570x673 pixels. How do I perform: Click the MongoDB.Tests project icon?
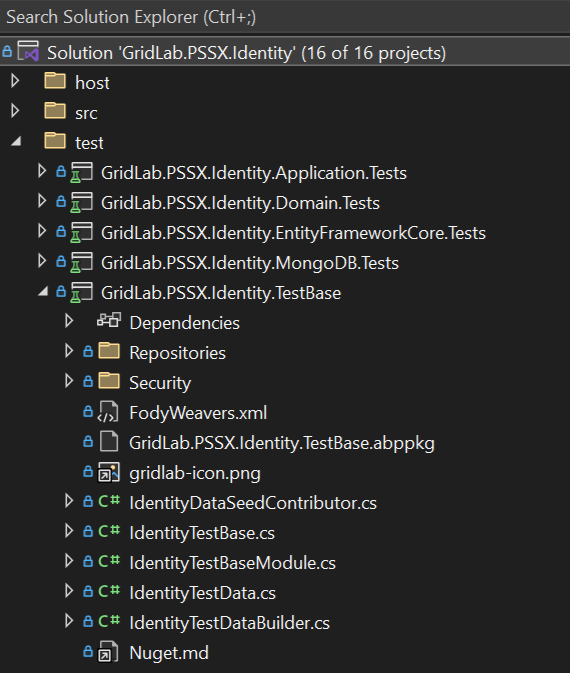point(82,262)
